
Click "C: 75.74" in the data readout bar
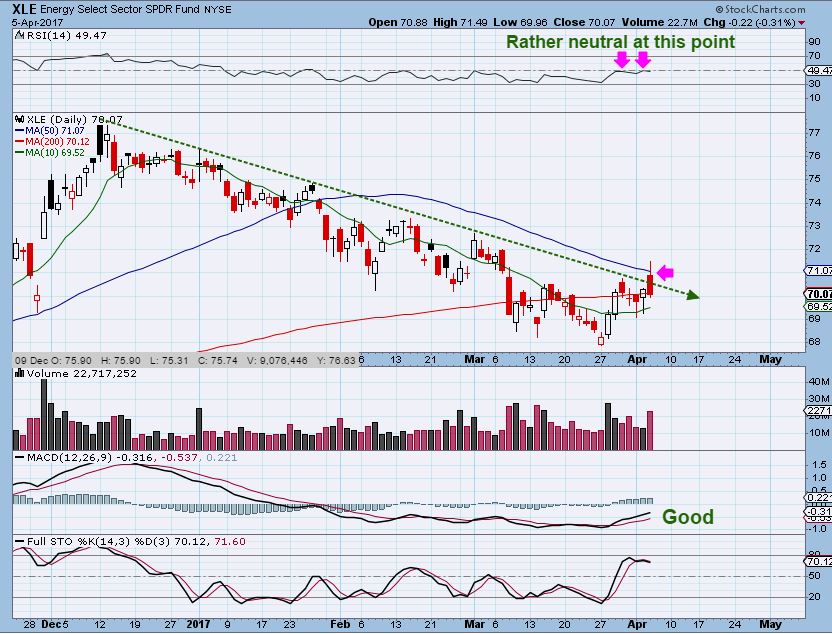click(218, 361)
